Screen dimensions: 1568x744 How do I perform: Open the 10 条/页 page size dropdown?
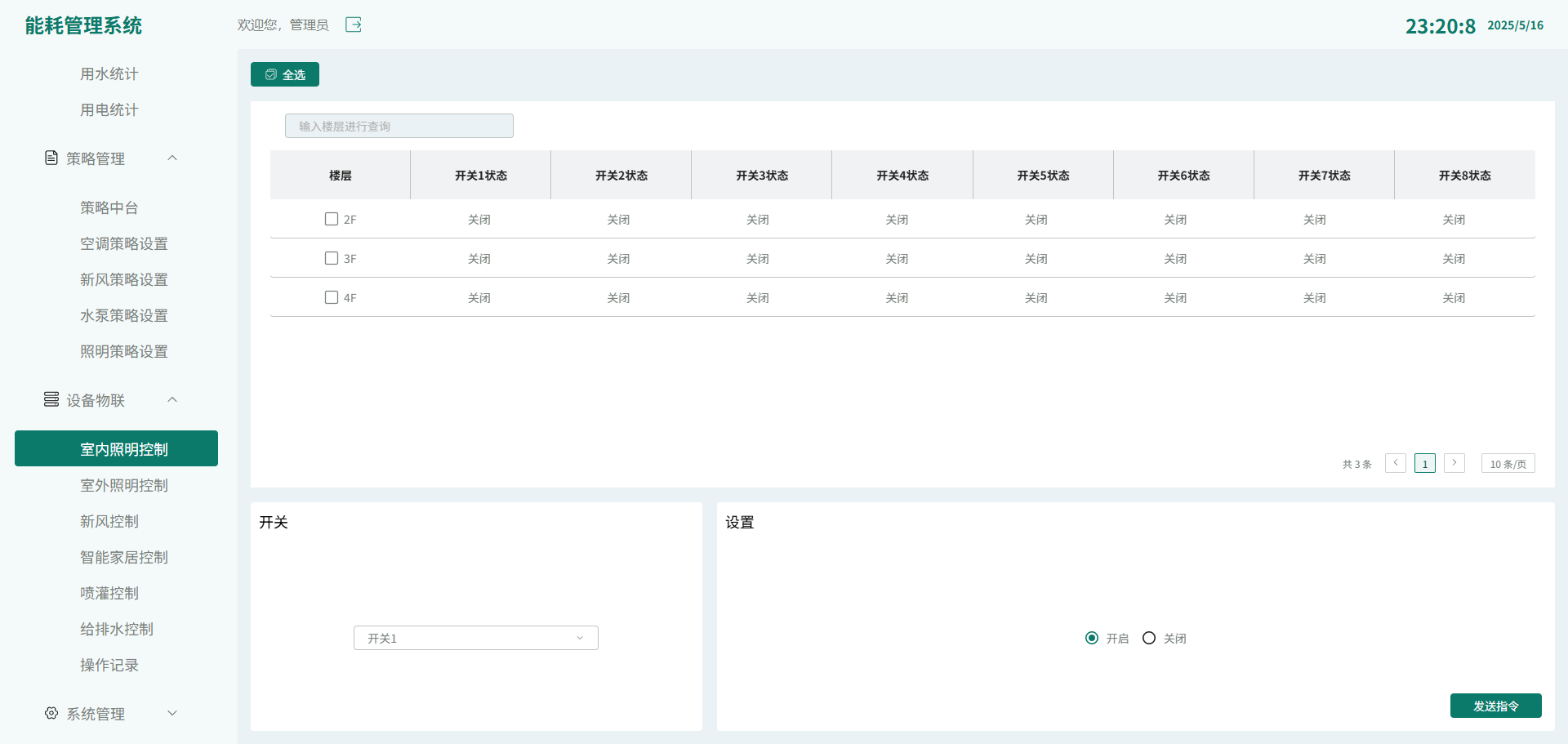pyautogui.click(x=1508, y=463)
